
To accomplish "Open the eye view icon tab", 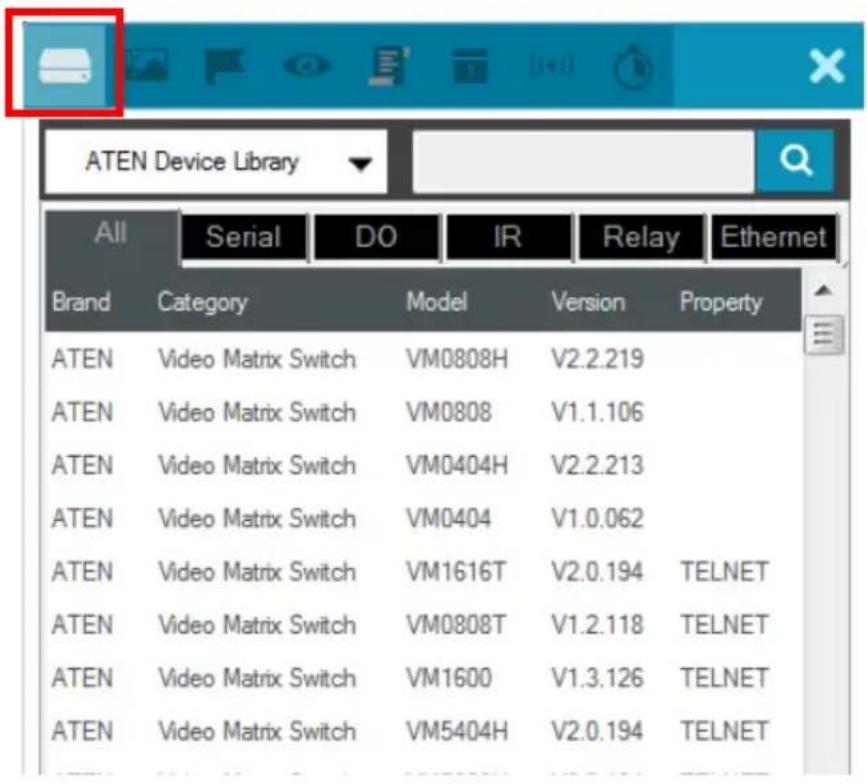I will click(x=306, y=66).
